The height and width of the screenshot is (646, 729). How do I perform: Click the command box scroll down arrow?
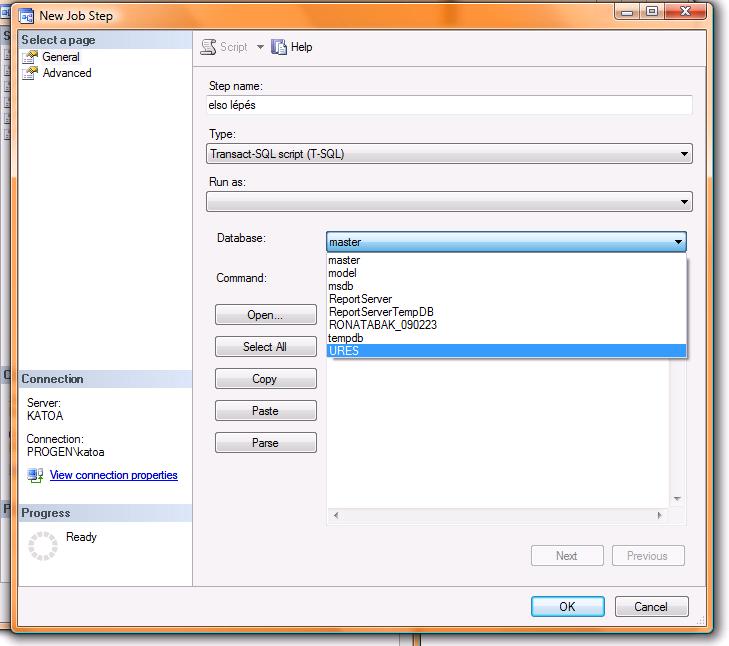[677, 499]
